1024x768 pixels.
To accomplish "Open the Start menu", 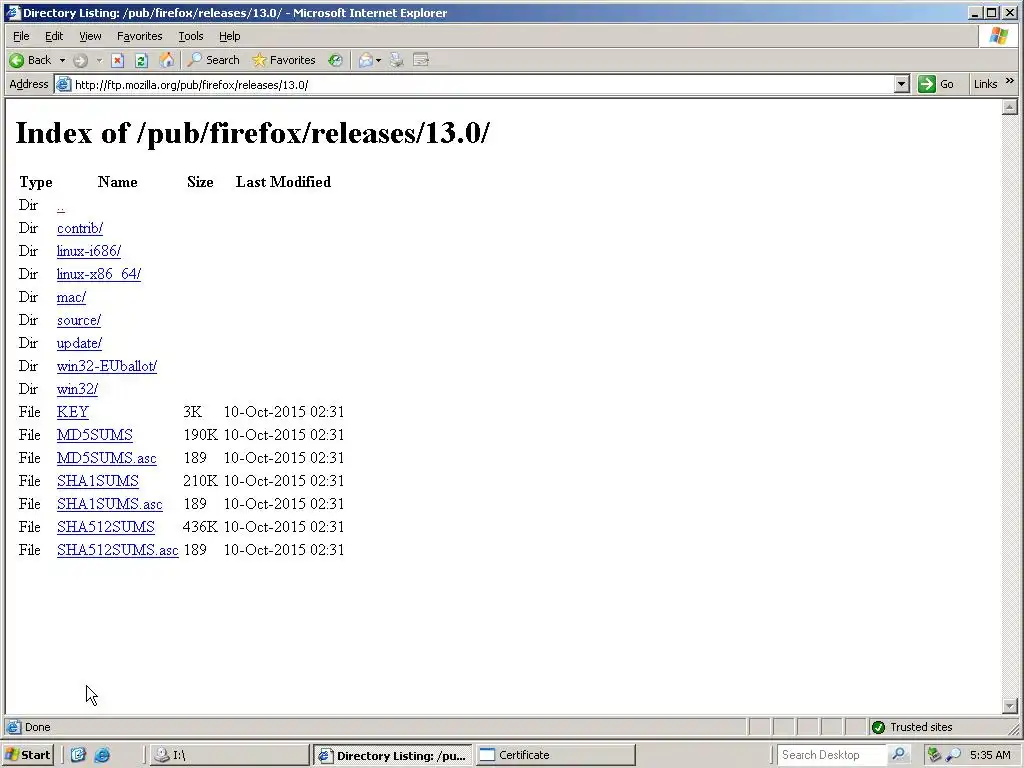I will [27, 755].
